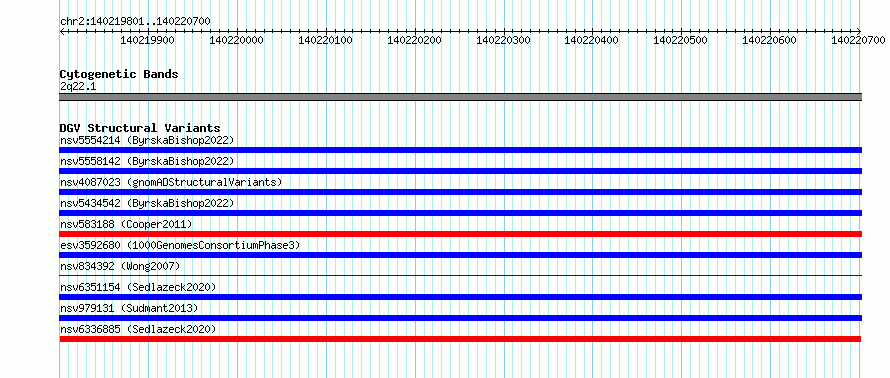Click blue bar under nsv5554214
The width and height of the screenshot is (890, 378).
460,150
